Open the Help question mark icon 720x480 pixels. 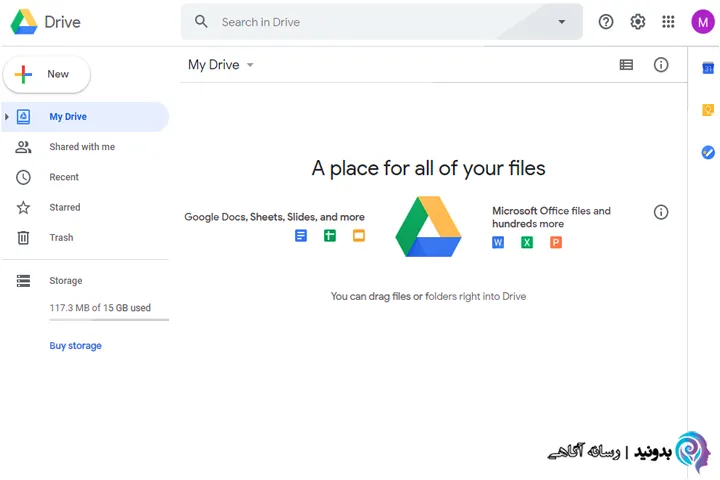click(x=606, y=22)
